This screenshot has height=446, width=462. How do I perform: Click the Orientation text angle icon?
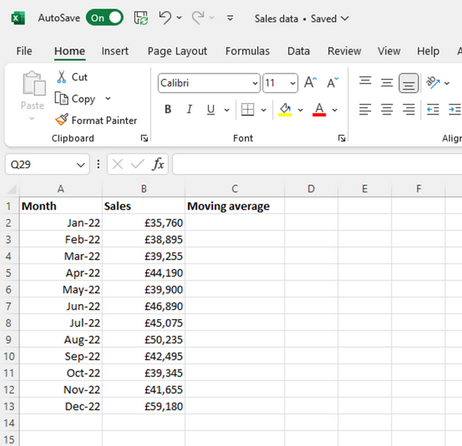[x=433, y=82]
